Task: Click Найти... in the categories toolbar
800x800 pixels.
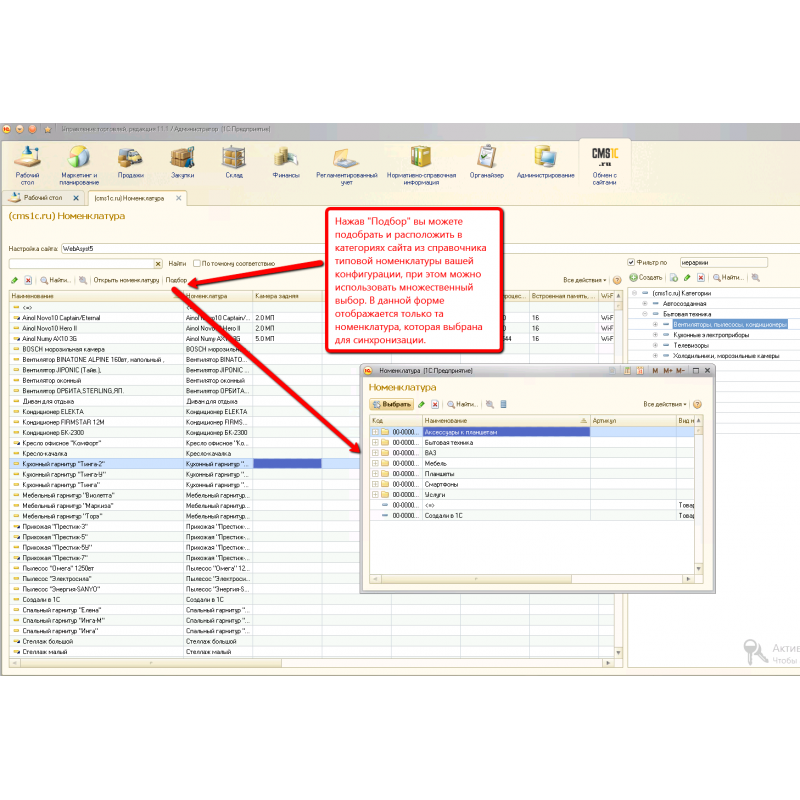Action: [x=729, y=278]
